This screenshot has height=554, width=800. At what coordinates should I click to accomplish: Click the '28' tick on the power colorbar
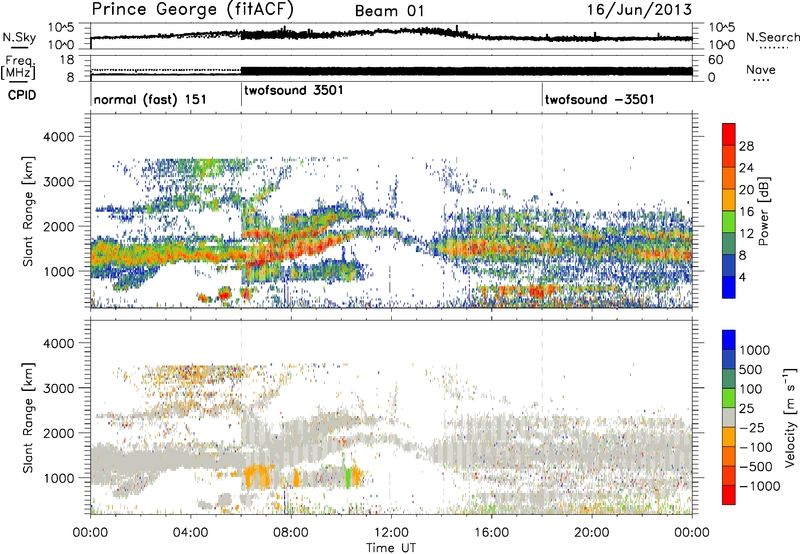(746, 146)
